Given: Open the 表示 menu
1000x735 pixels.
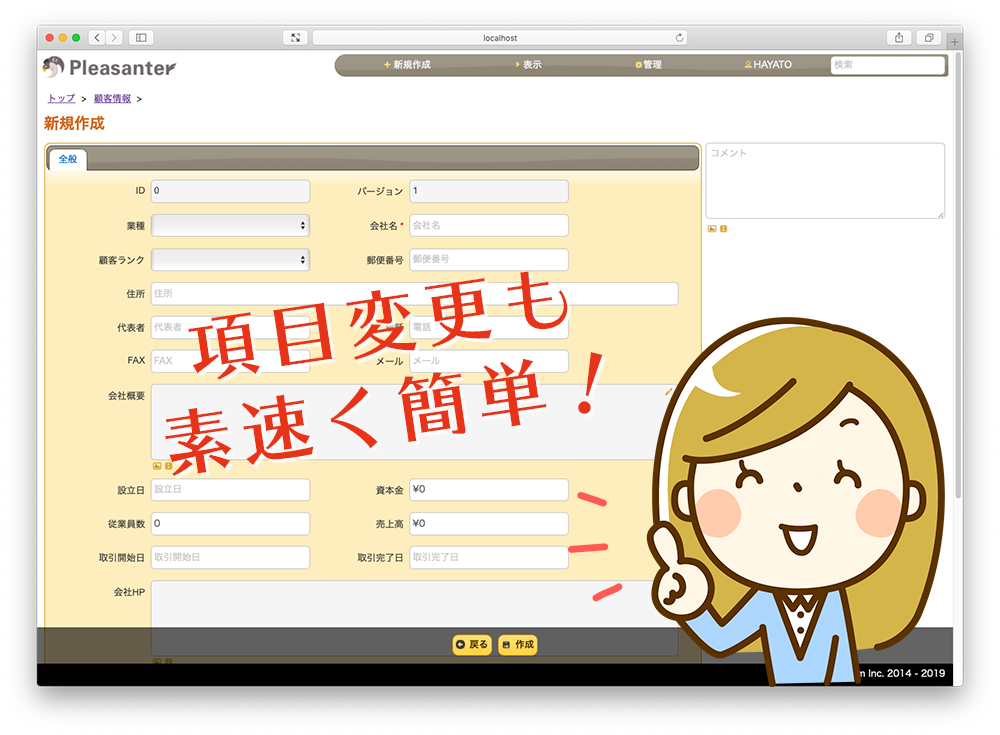Looking at the screenshot, I should 529,65.
